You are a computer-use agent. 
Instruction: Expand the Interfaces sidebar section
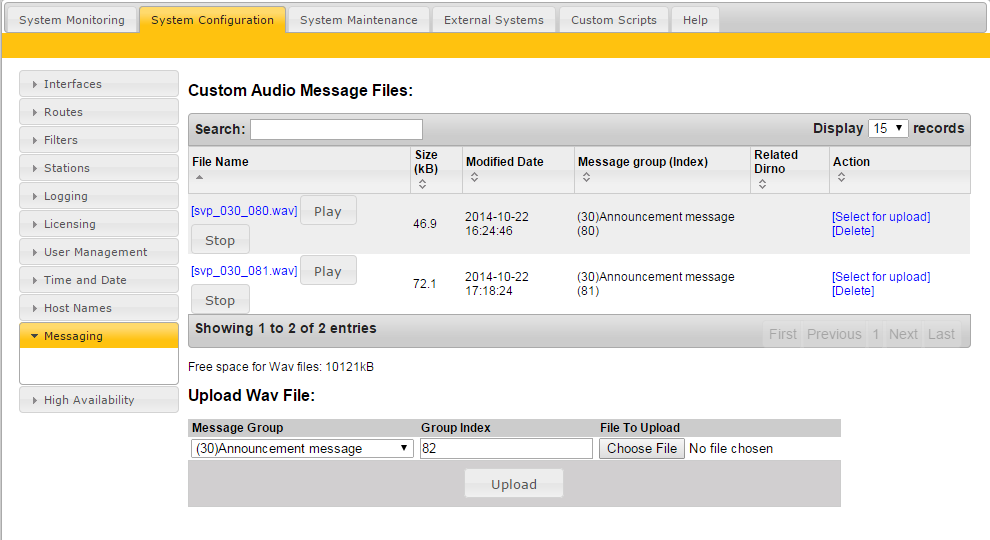click(x=98, y=84)
